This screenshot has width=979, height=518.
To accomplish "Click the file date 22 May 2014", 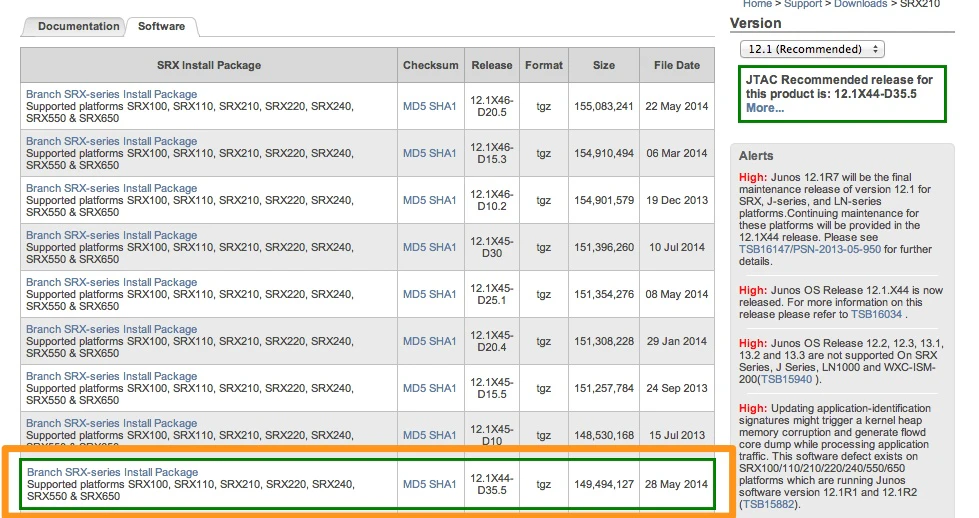I will coord(677,106).
